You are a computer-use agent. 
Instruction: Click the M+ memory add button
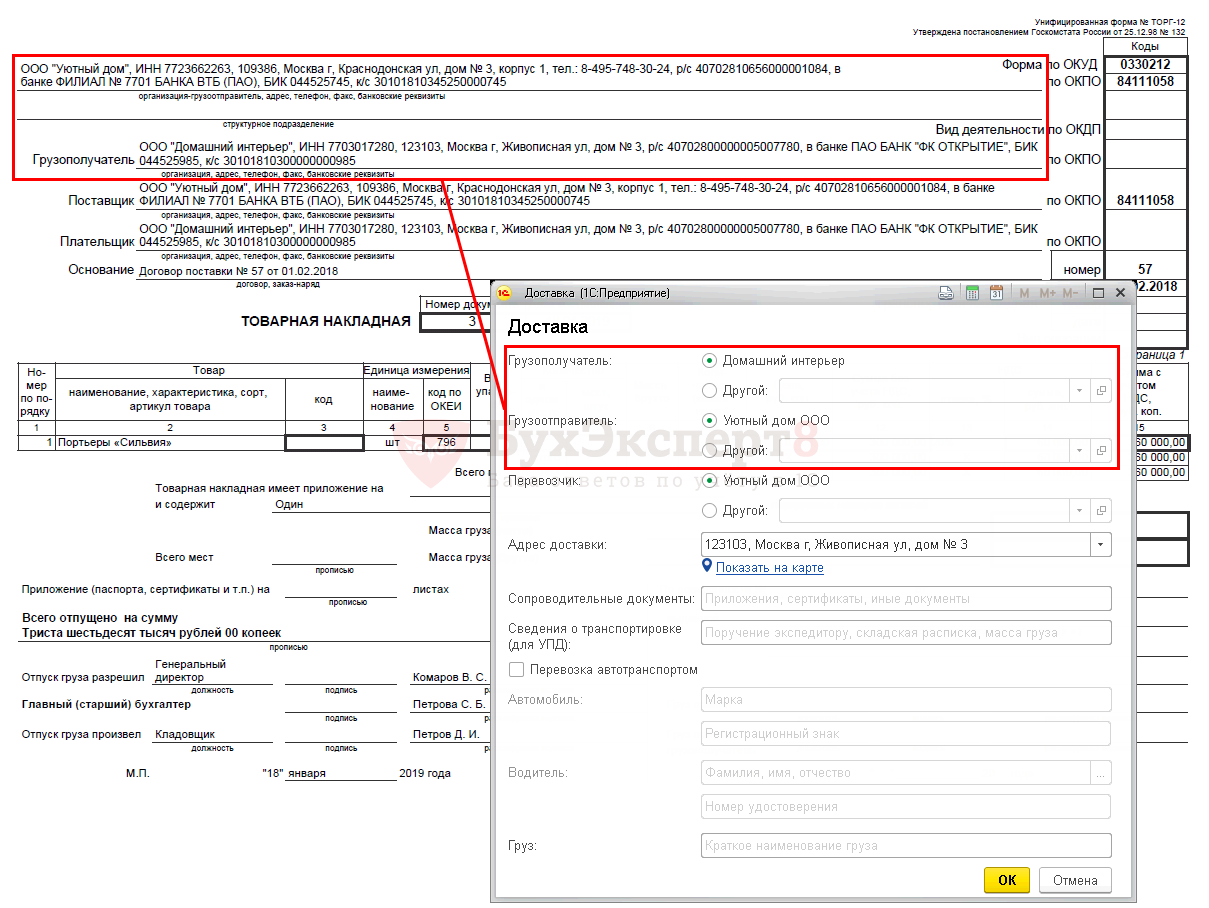tap(1047, 293)
